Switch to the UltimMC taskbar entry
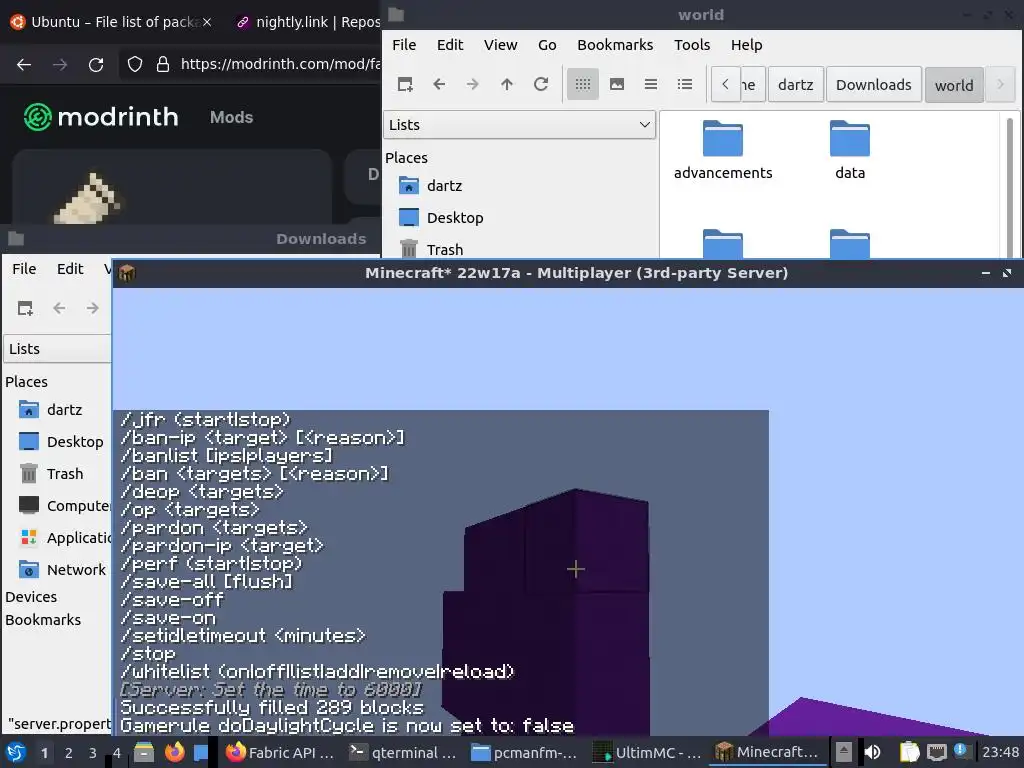 click(647, 752)
